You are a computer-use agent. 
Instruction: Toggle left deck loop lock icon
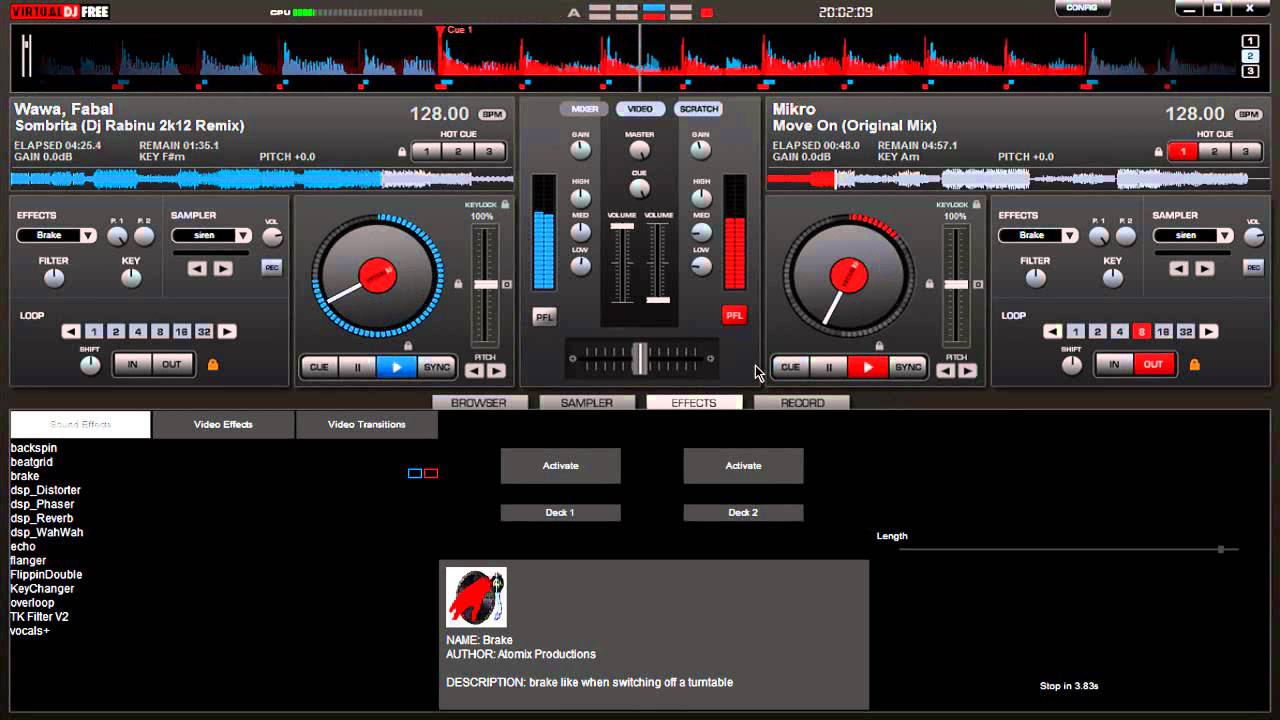(x=212, y=365)
